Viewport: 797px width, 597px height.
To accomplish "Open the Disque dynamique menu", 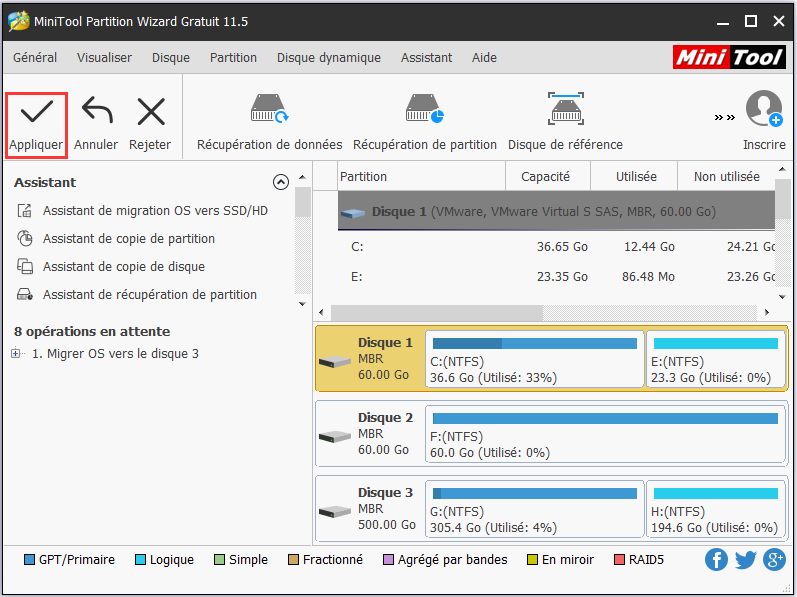I will 328,57.
